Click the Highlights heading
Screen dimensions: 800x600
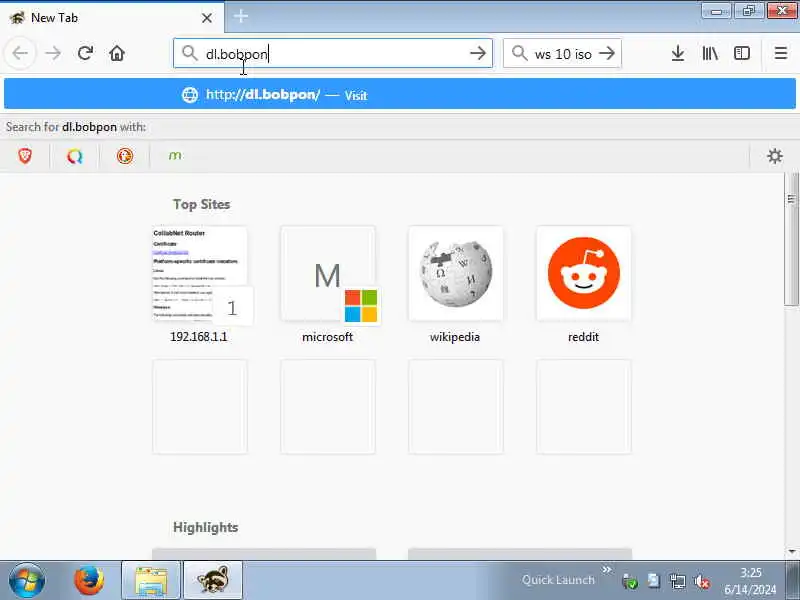coord(206,527)
